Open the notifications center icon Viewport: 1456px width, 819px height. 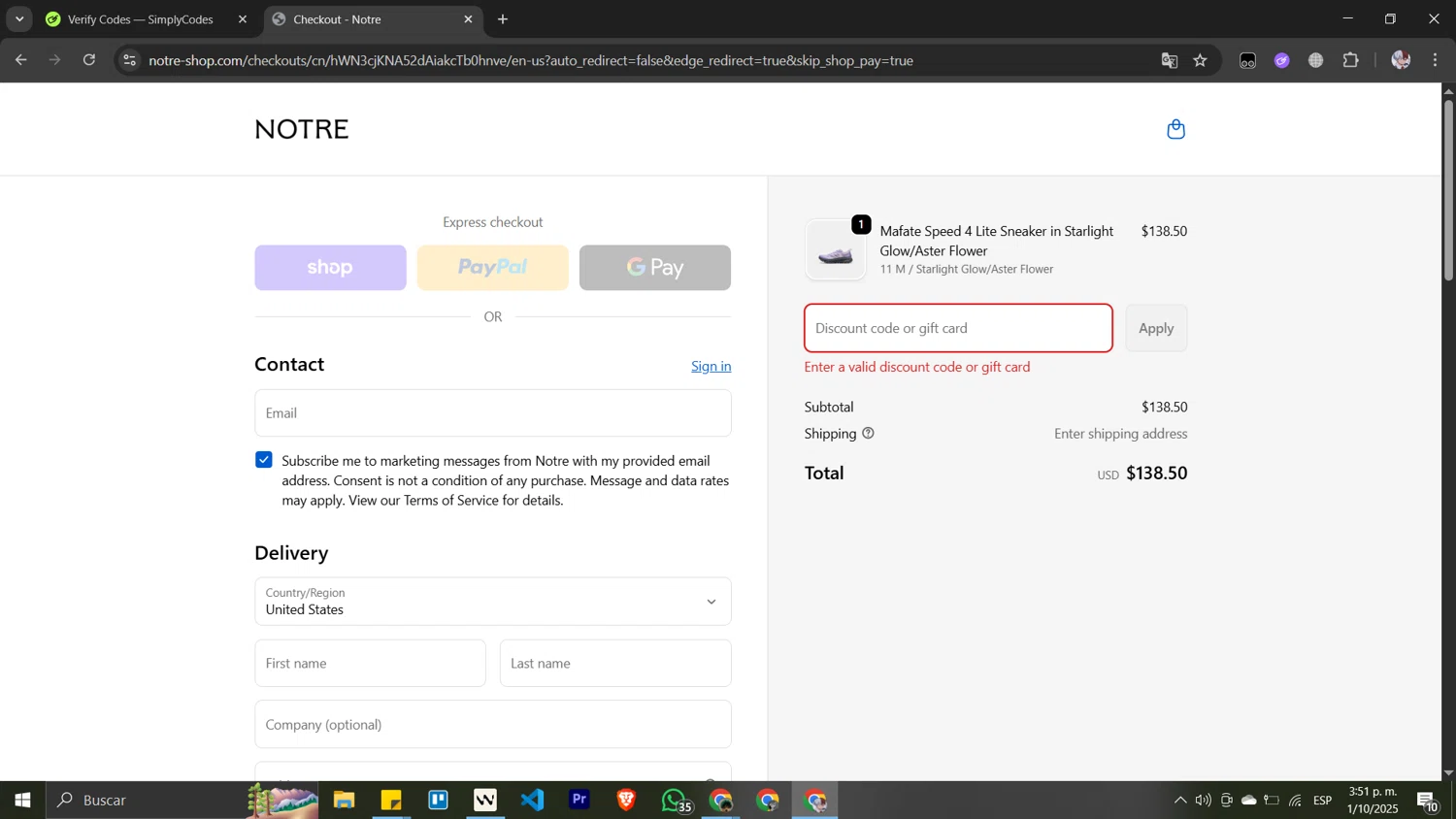(x=1428, y=802)
